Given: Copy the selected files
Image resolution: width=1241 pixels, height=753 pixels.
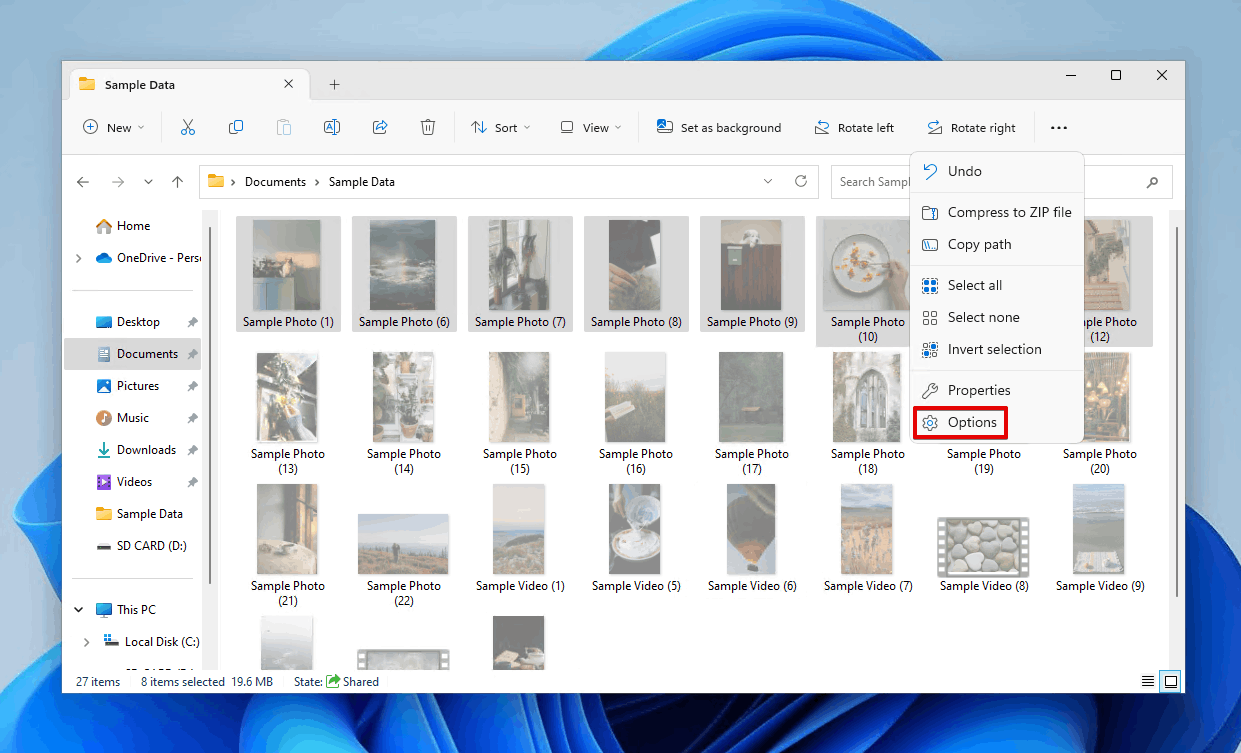Looking at the screenshot, I should pos(236,127).
